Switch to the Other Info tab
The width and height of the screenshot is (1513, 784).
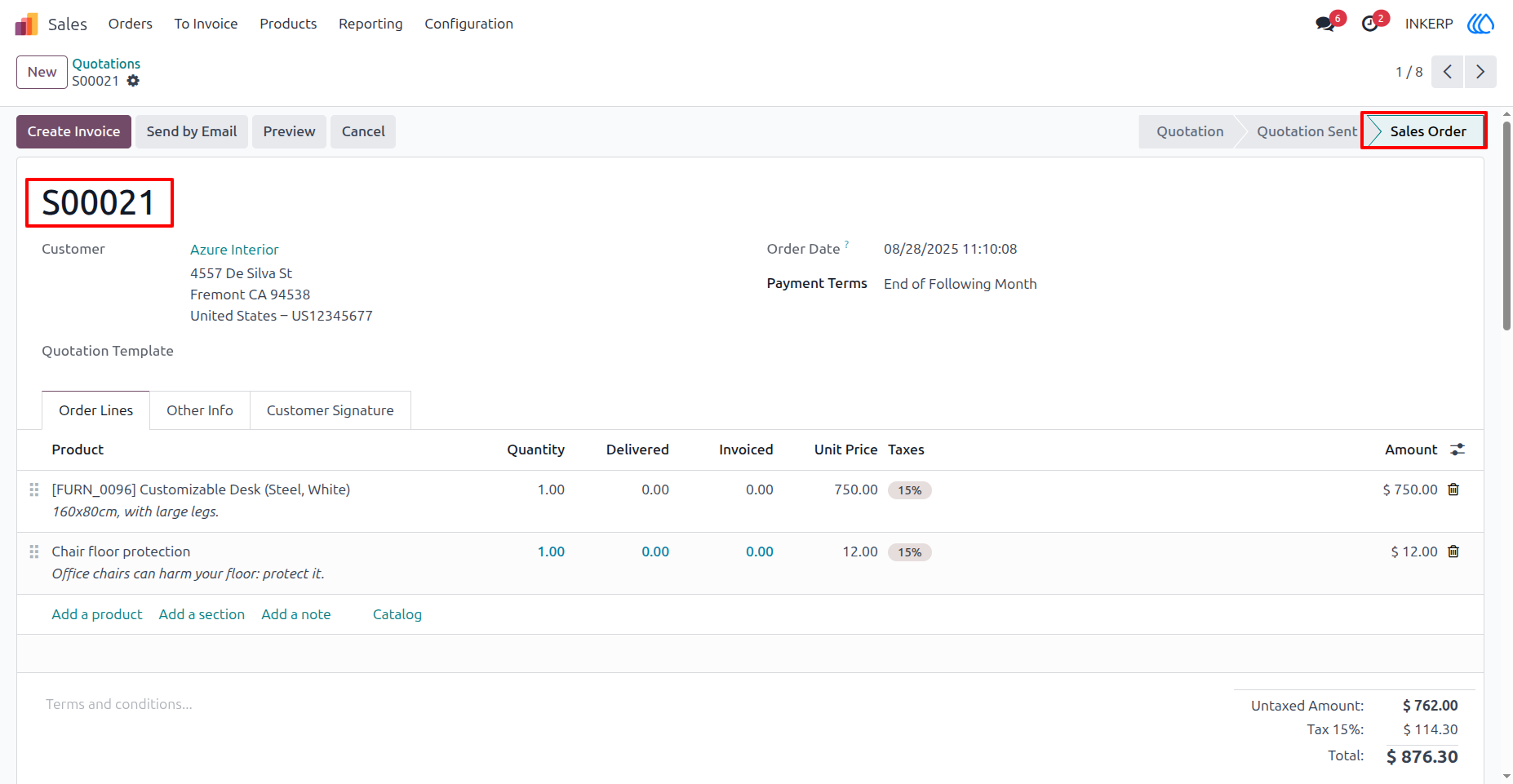click(x=200, y=410)
